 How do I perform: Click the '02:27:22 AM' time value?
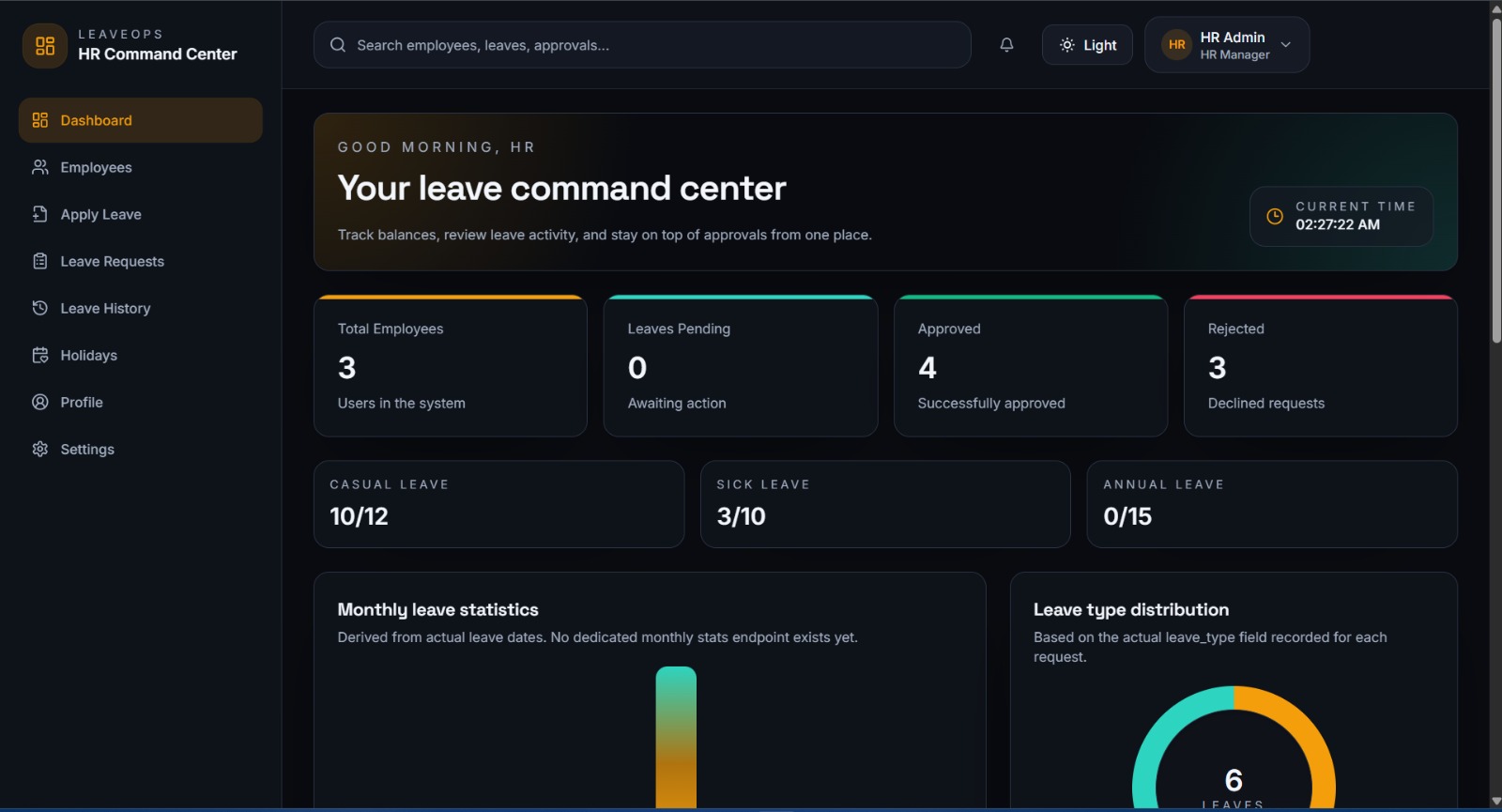click(1338, 224)
